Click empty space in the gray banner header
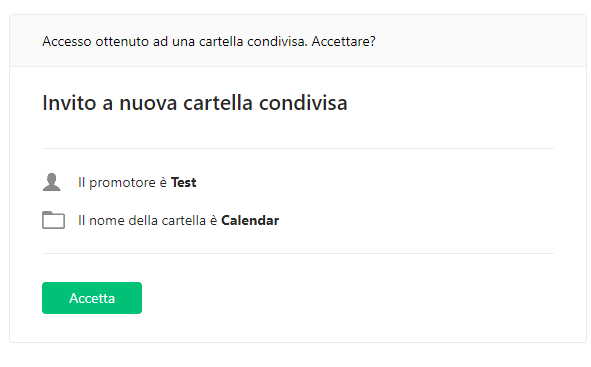591x367 pixels. click(479, 41)
